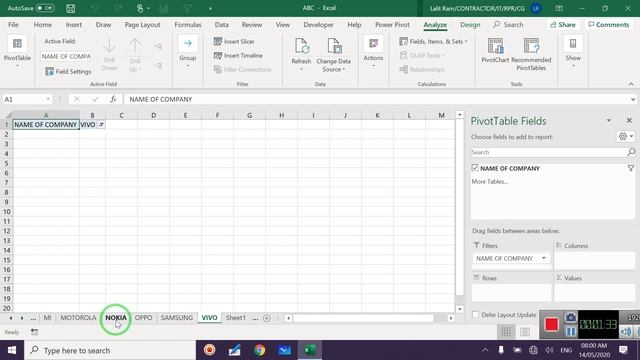Select column header D
640x360 pixels.
point(153,116)
